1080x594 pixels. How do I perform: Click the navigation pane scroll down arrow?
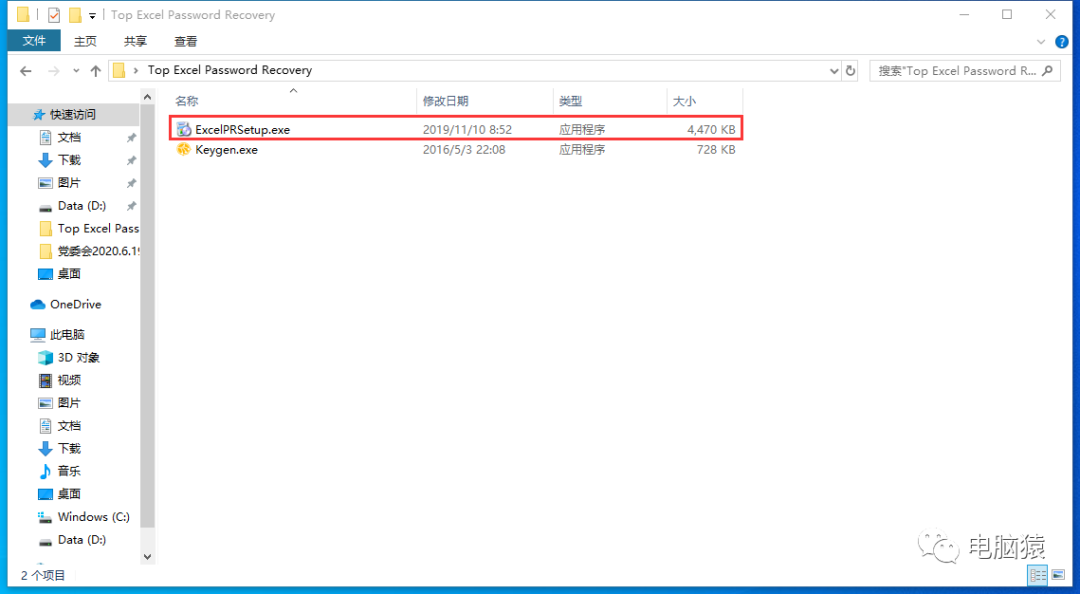(x=147, y=556)
